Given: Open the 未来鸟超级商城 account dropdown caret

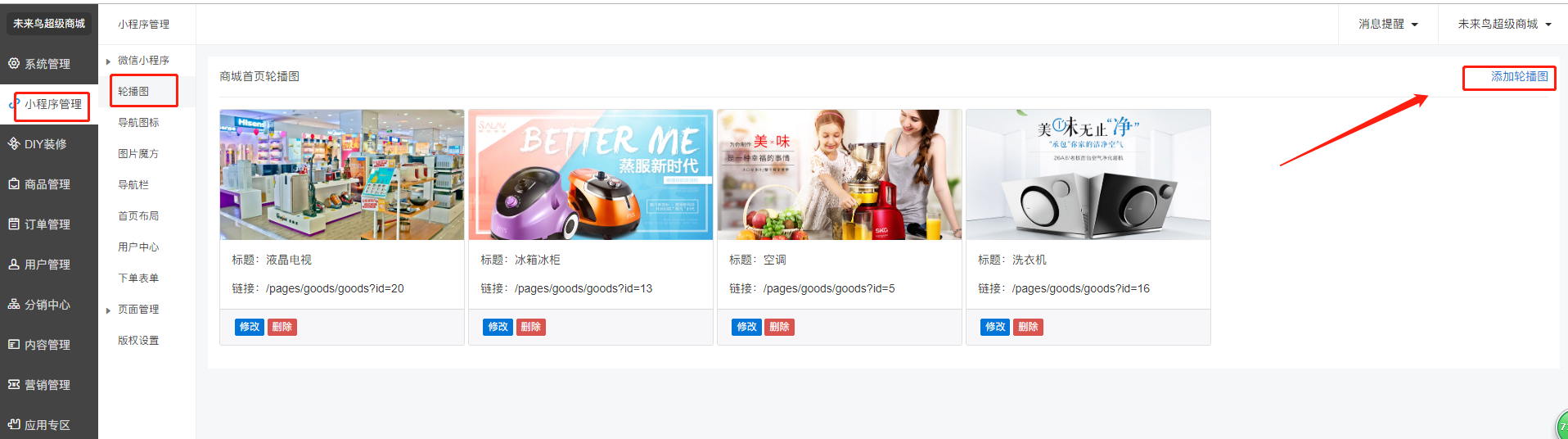Looking at the screenshot, I should point(1548,25).
